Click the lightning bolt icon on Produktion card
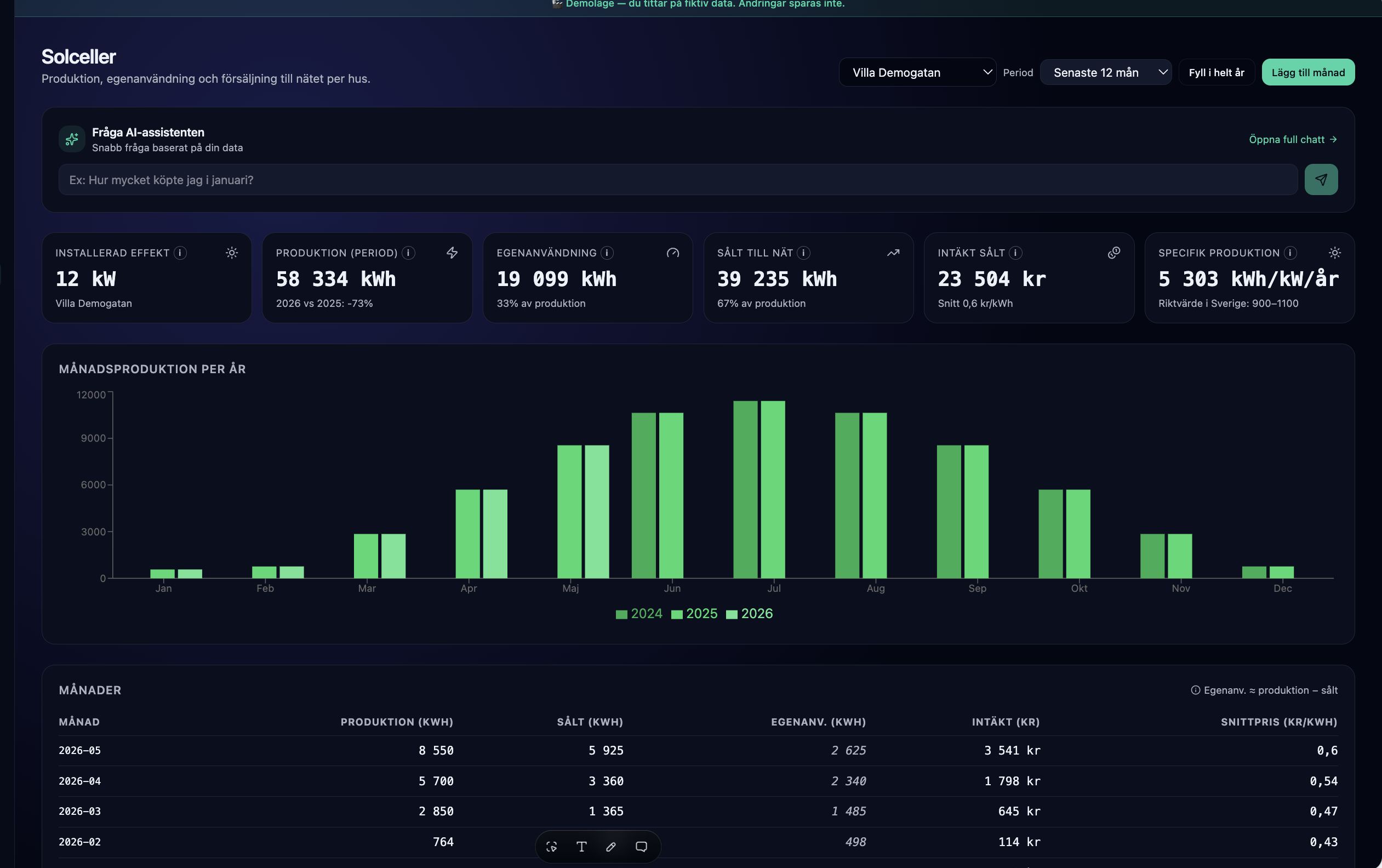 pyautogui.click(x=452, y=253)
